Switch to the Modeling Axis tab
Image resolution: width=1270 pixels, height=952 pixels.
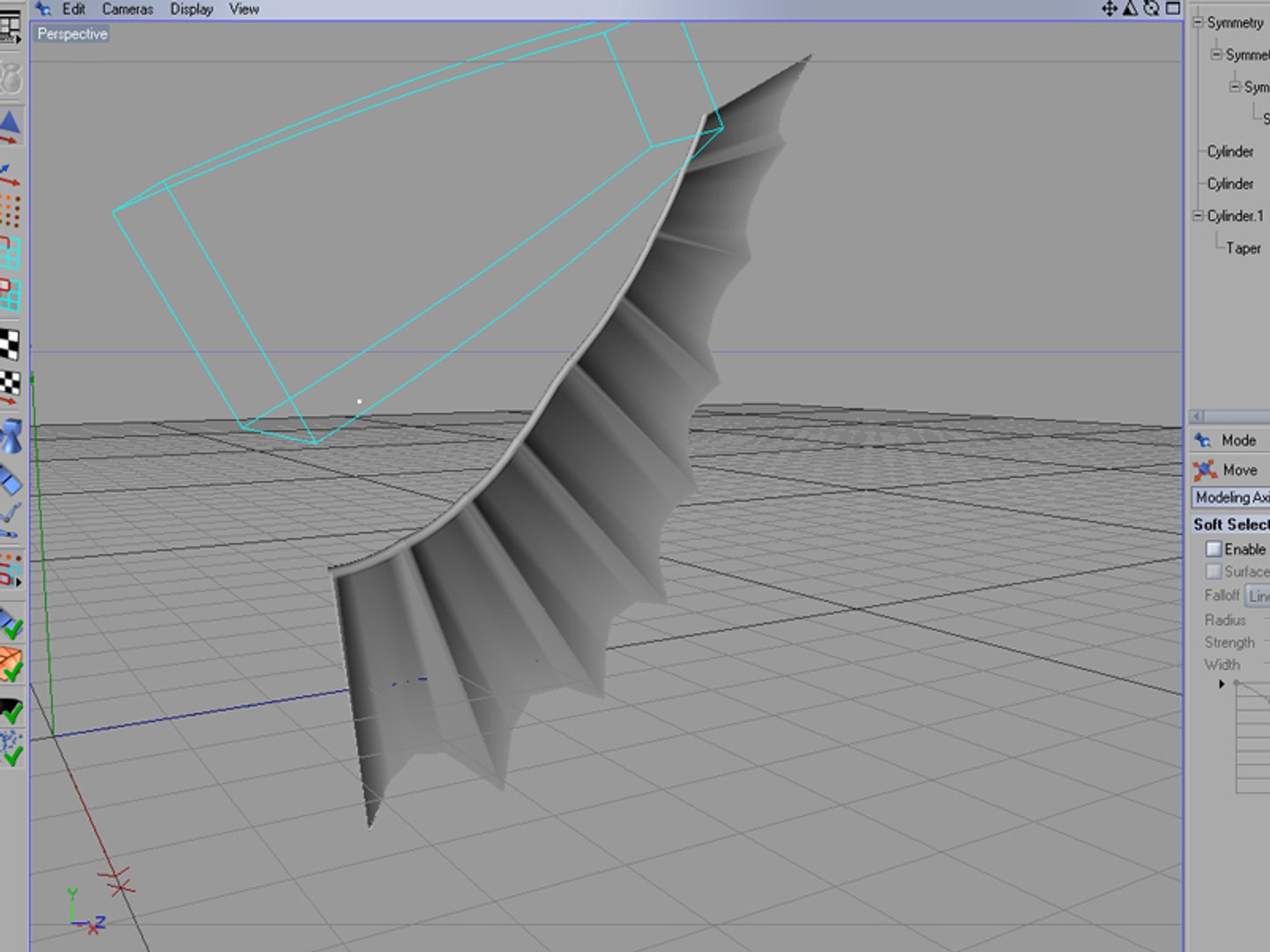pyautogui.click(x=1231, y=497)
